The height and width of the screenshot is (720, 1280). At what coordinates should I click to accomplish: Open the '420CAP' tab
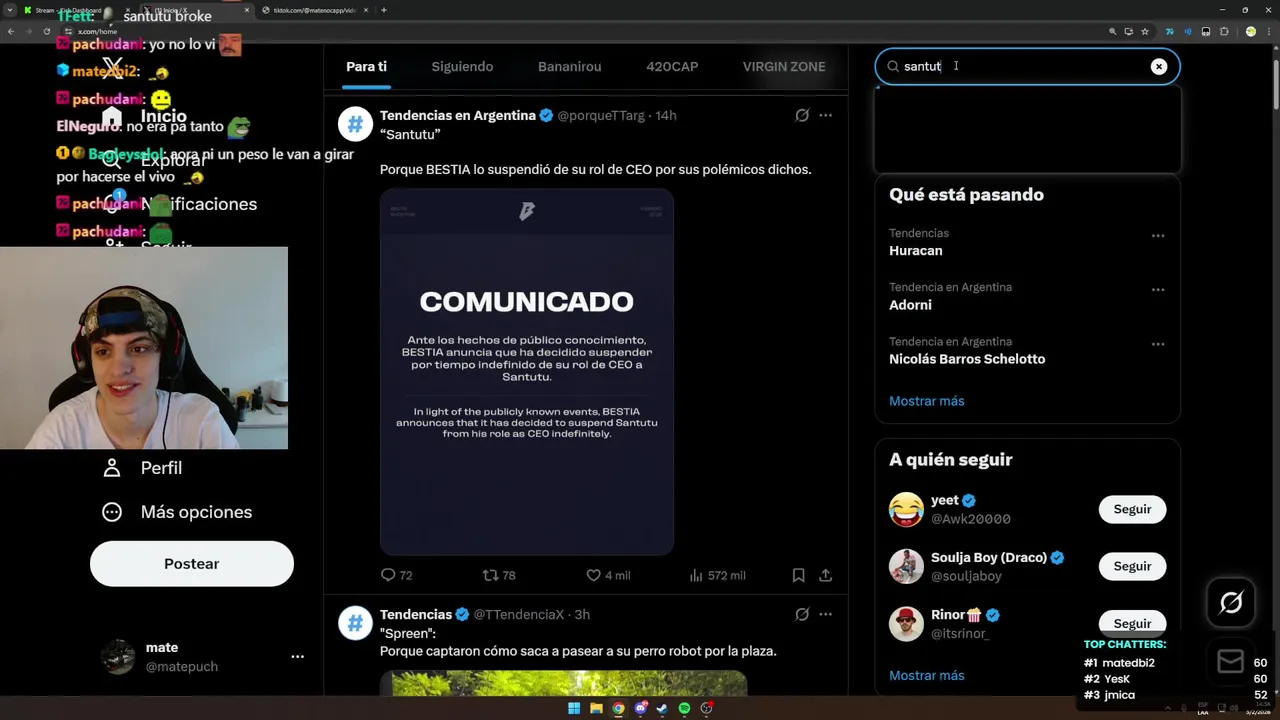pos(672,67)
